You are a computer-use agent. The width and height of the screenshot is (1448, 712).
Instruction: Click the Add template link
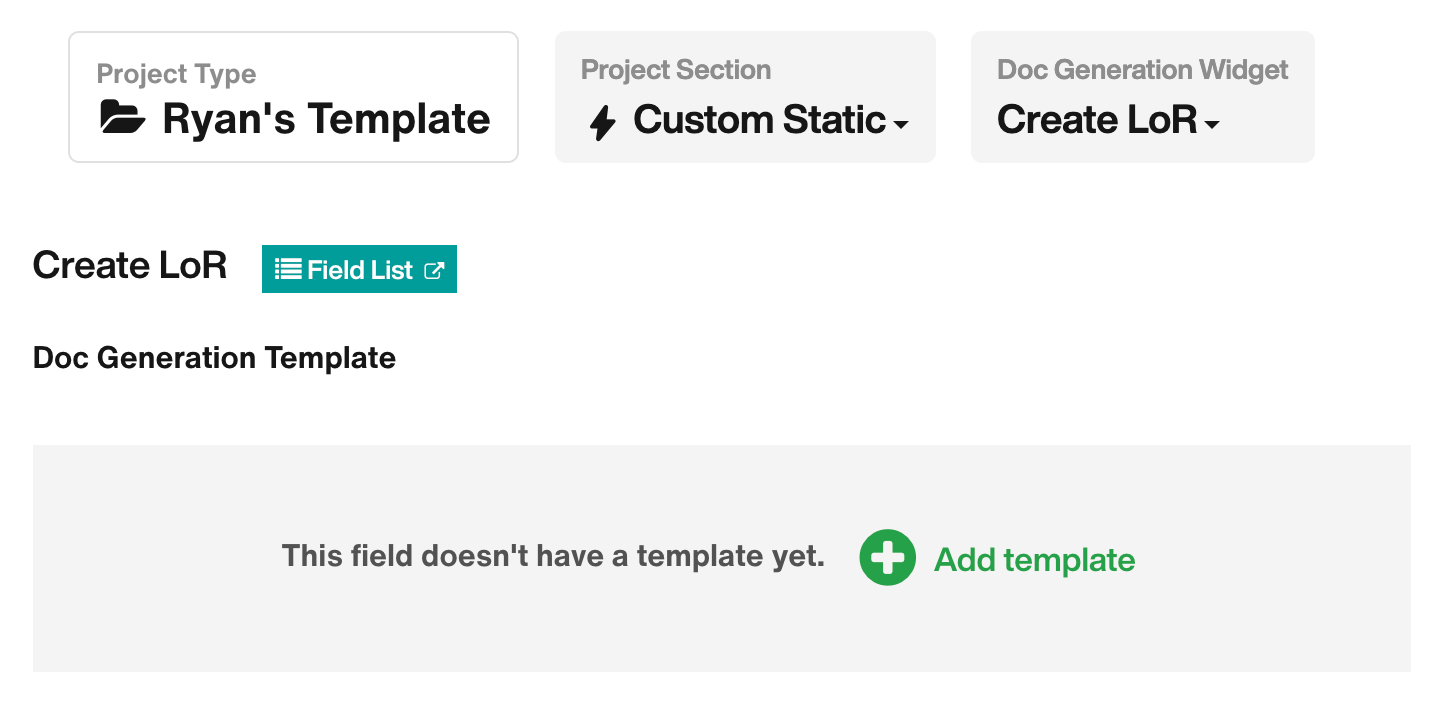[1034, 560]
